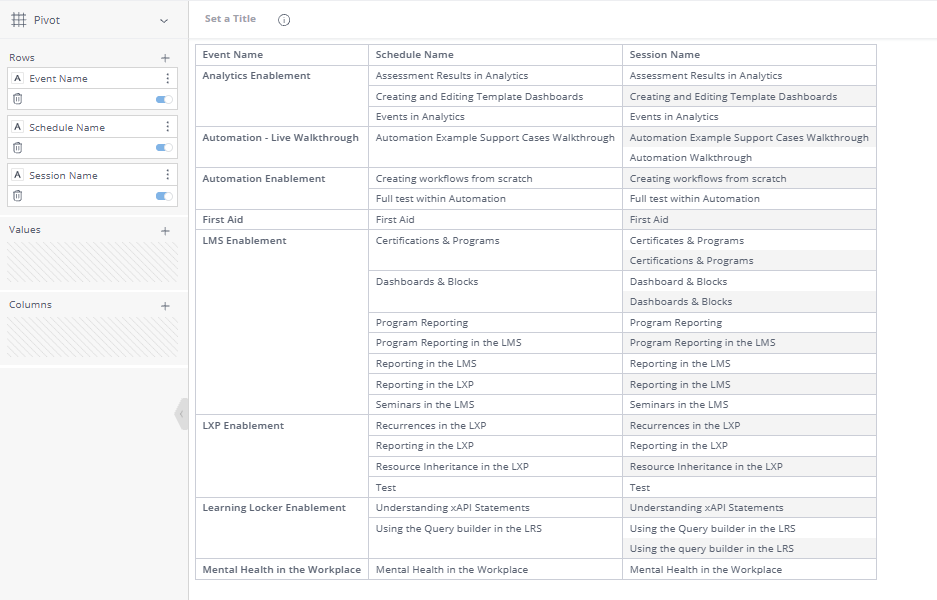
Task: Collapse the left sidebar with the edge arrow
Action: (181, 413)
